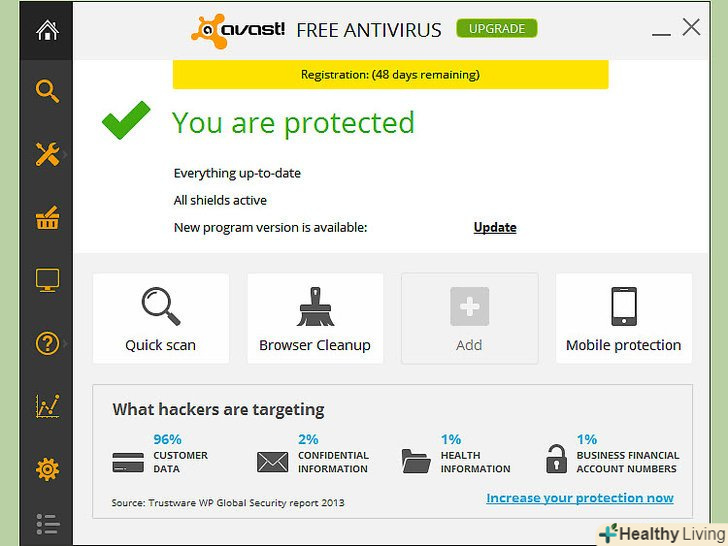Open the Statistics chart sidebar icon
728x546 pixels.
click(46, 406)
